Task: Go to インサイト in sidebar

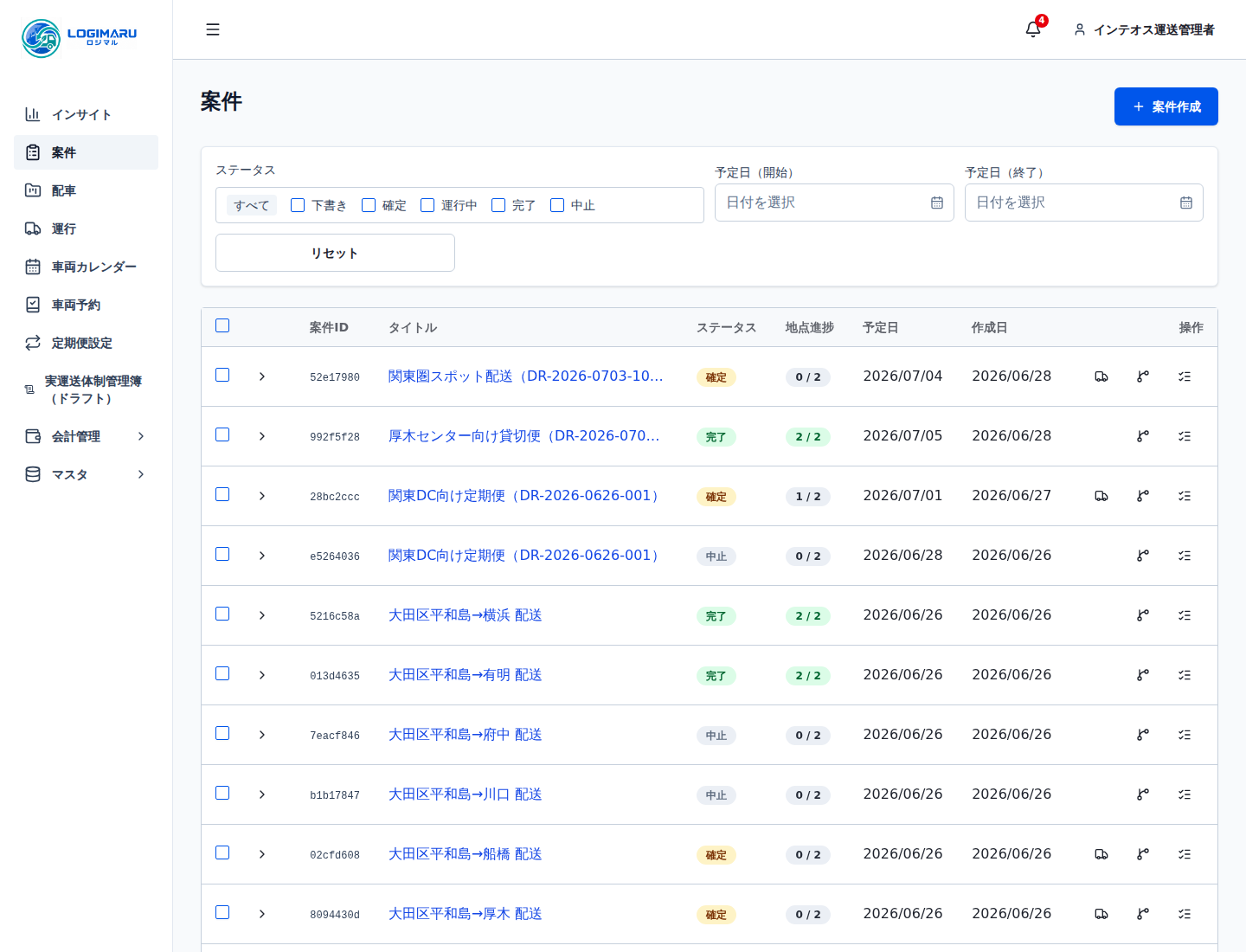Action: click(86, 114)
